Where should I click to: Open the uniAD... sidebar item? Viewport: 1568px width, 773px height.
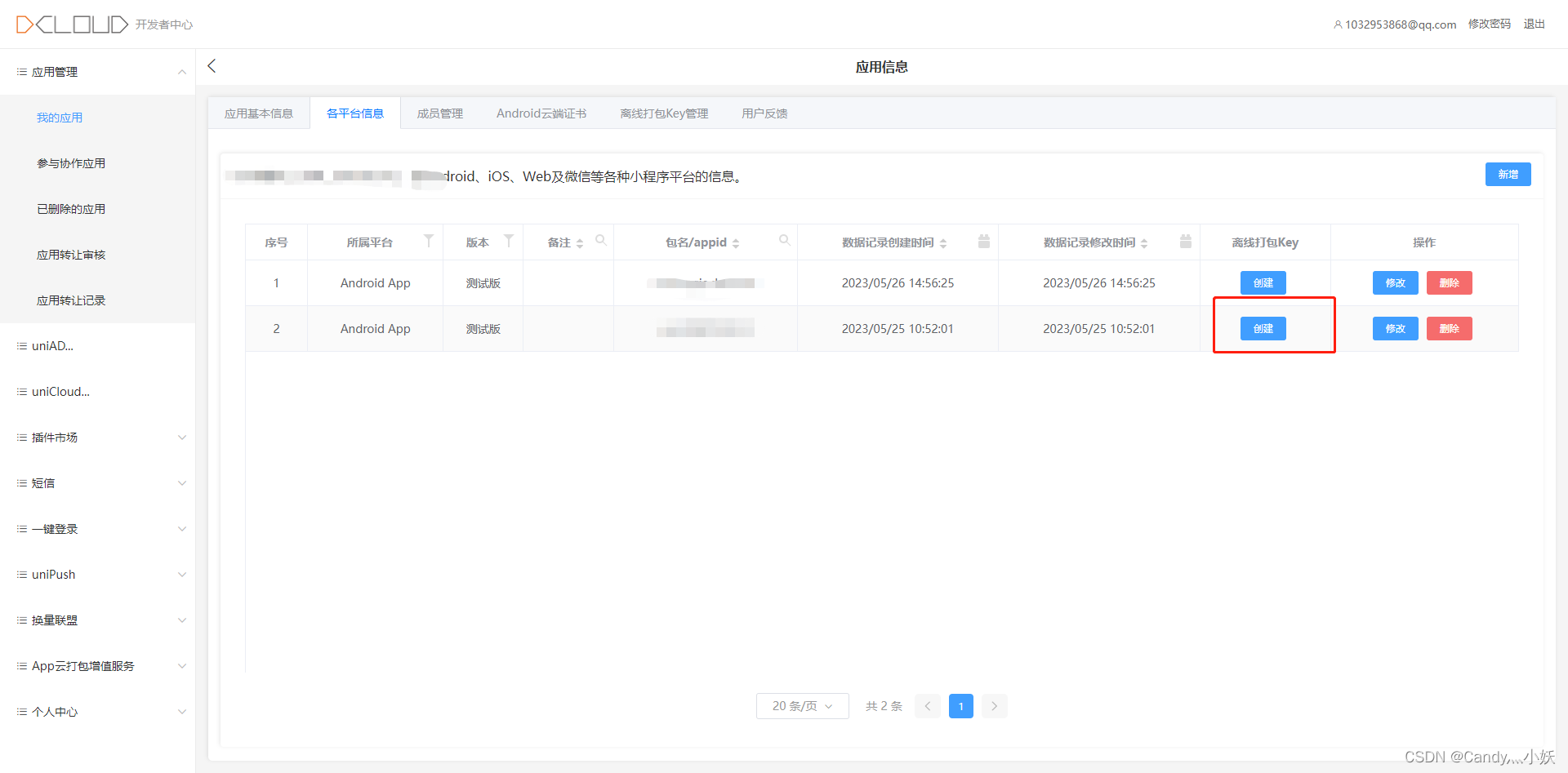[98, 346]
